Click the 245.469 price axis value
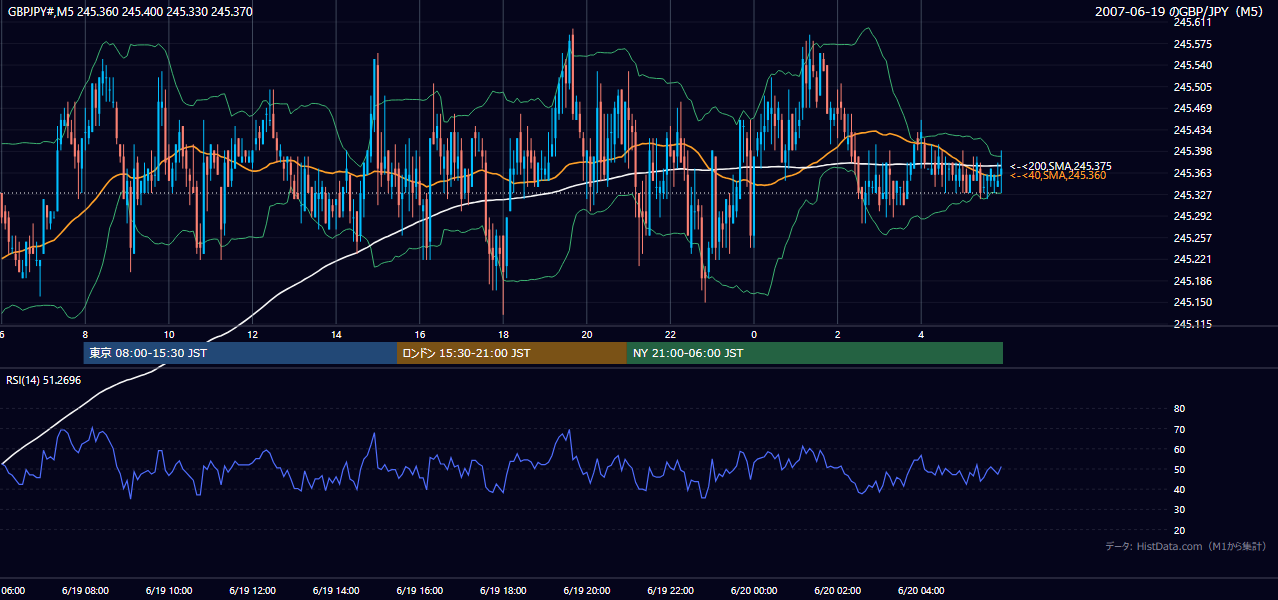1278x600 pixels. [x=1192, y=108]
